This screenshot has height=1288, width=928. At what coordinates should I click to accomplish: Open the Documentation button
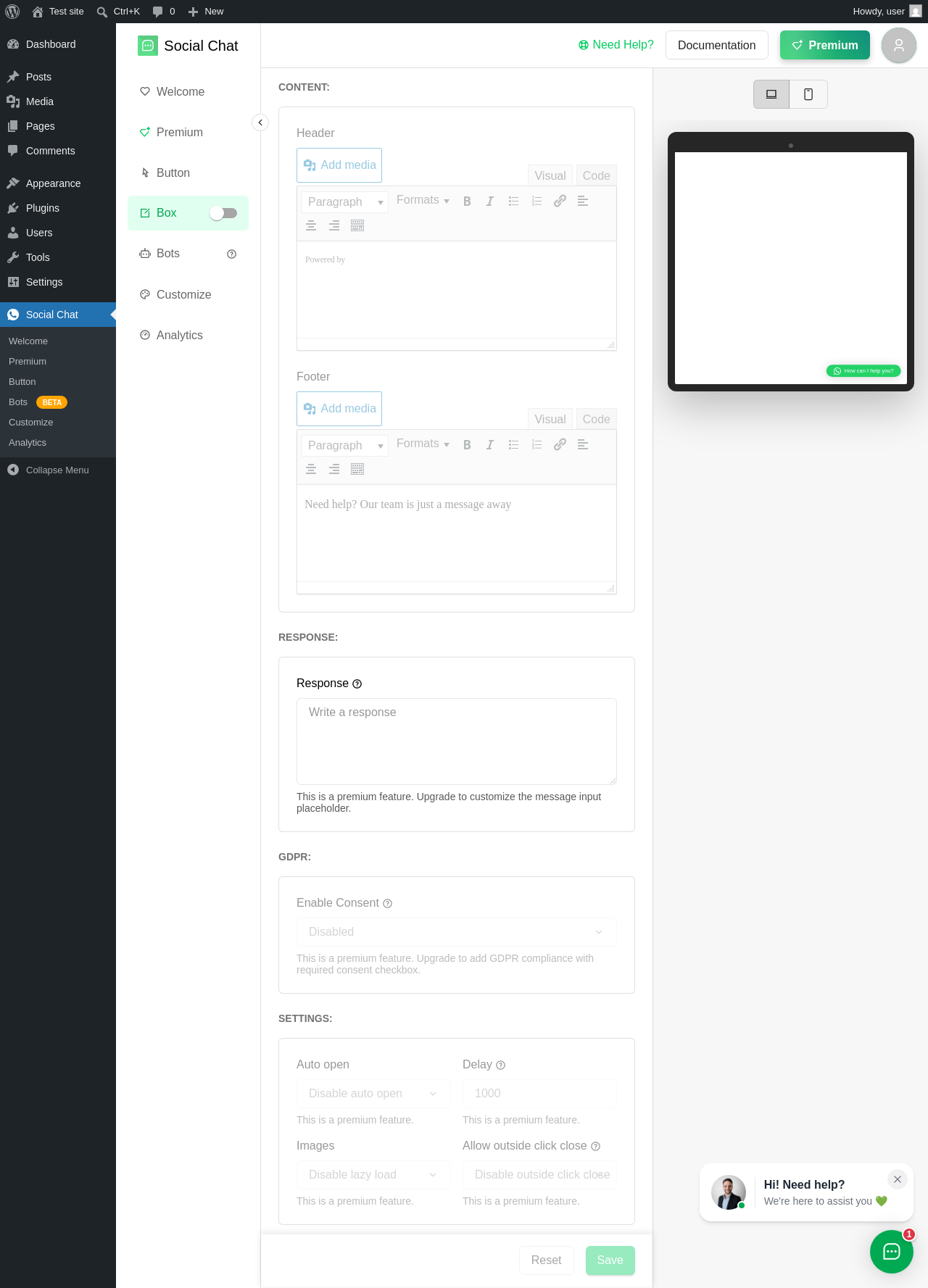click(x=717, y=45)
